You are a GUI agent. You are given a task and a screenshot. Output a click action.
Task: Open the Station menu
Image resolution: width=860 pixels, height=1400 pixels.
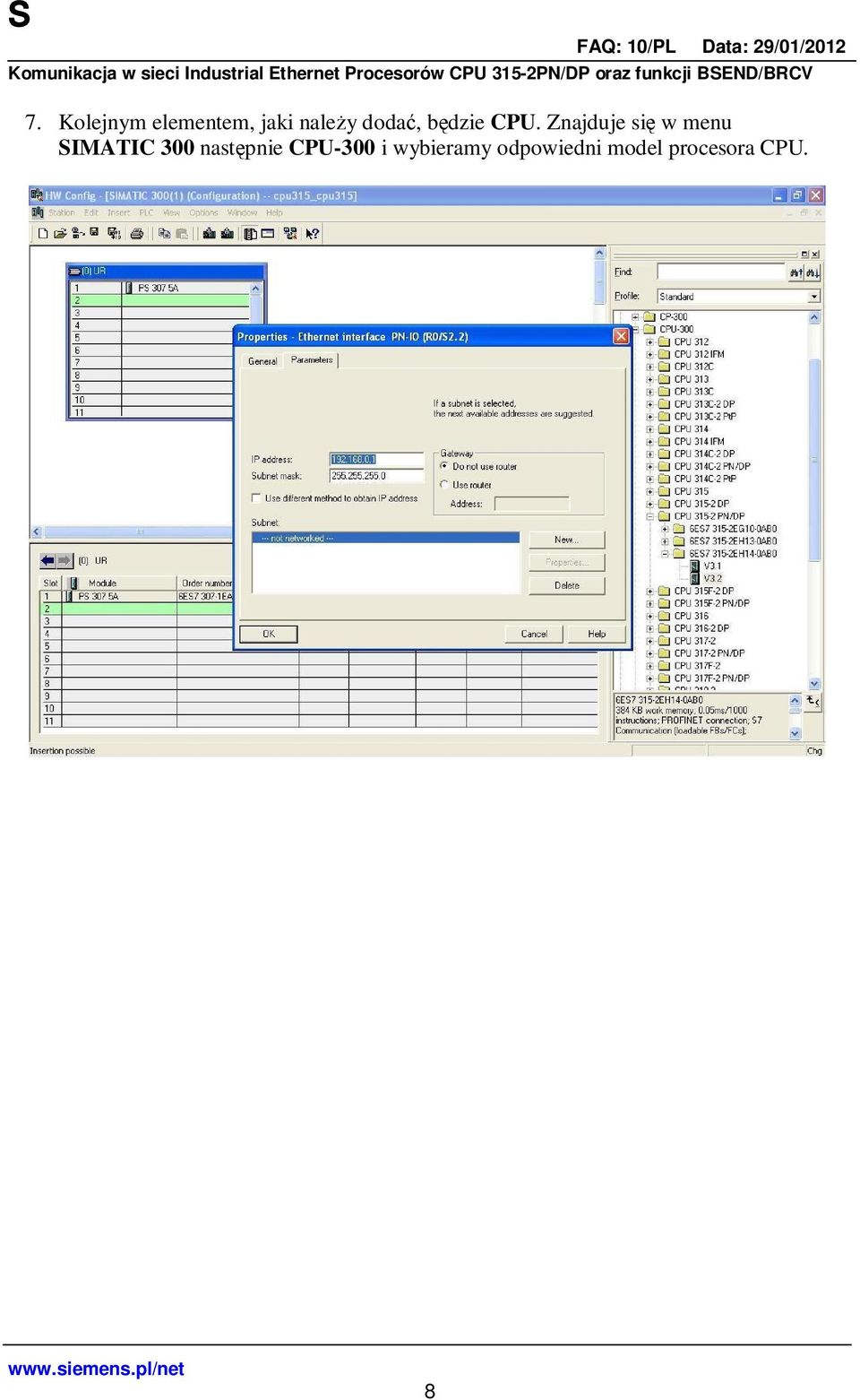pos(62,213)
